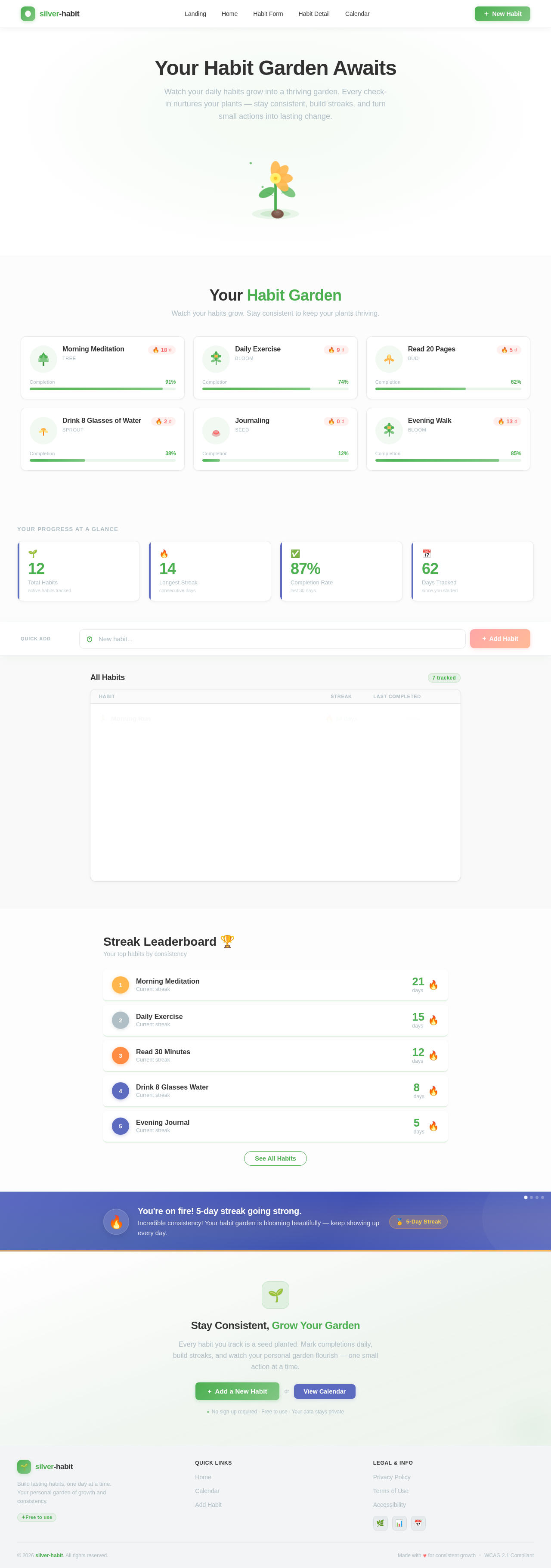Image resolution: width=551 pixels, height=1568 pixels.
Task: Click the Daily Exercise bloom plant icon
Action: click(x=216, y=359)
